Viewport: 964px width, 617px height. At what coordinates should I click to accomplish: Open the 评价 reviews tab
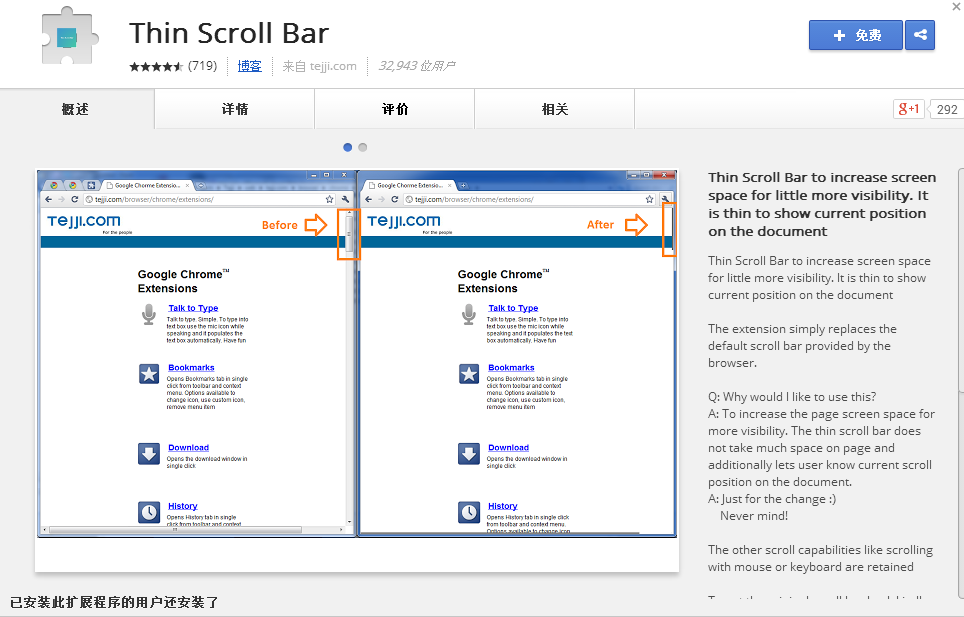tap(395, 109)
